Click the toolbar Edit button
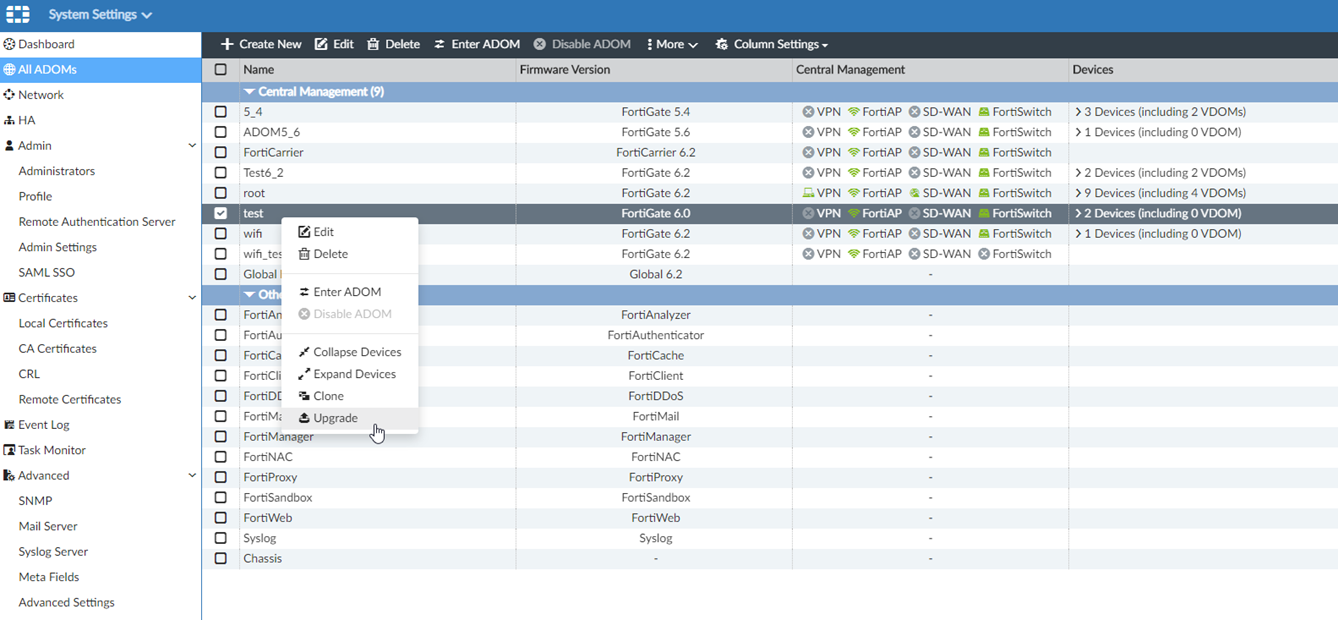Image resolution: width=1338 pixels, height=620 pixels. [334, 44]
